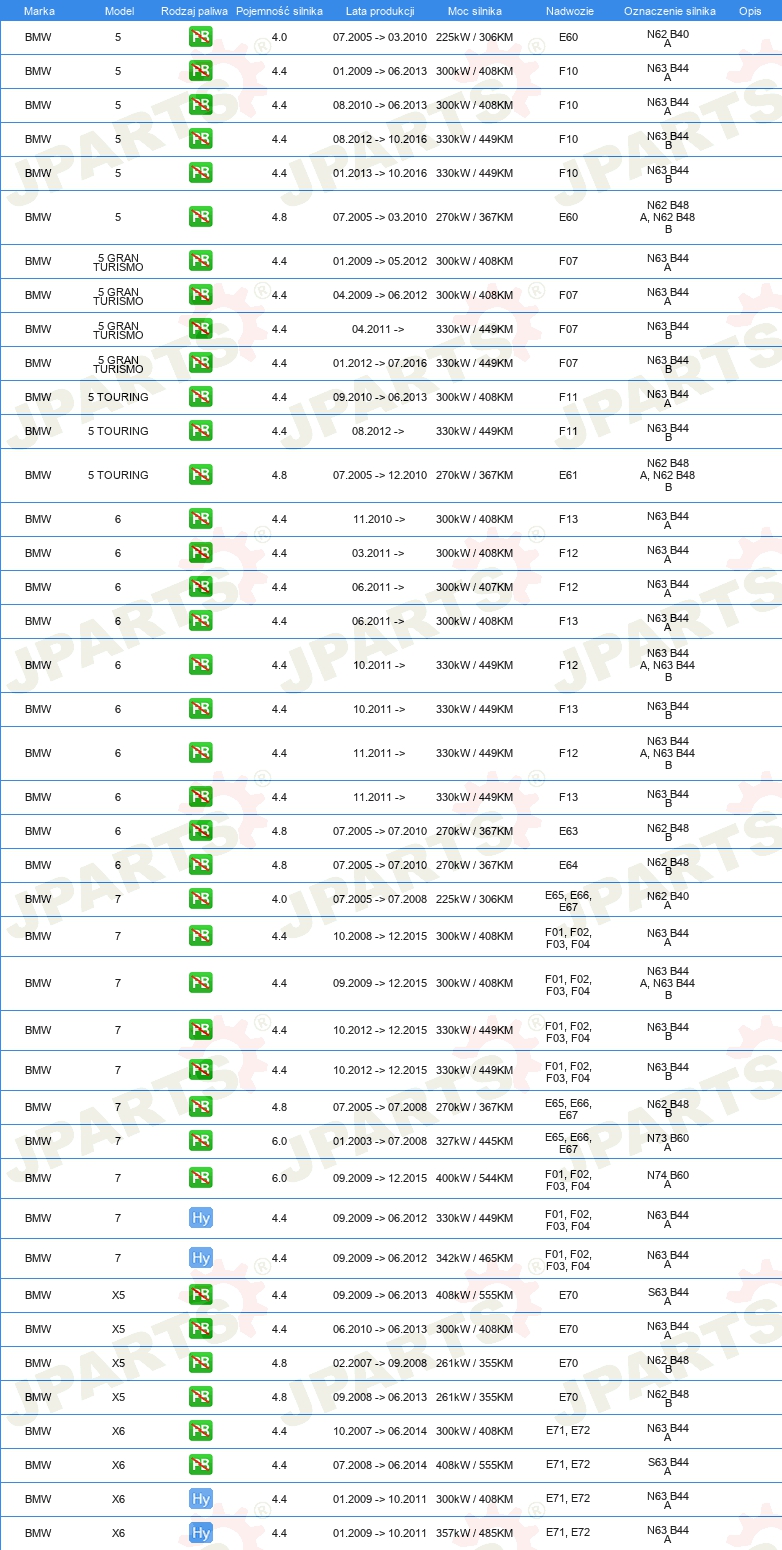Click engine capacity 6.0 in the 327kW / 445KM row
782x1550 pixels.
click(279, 1141)
